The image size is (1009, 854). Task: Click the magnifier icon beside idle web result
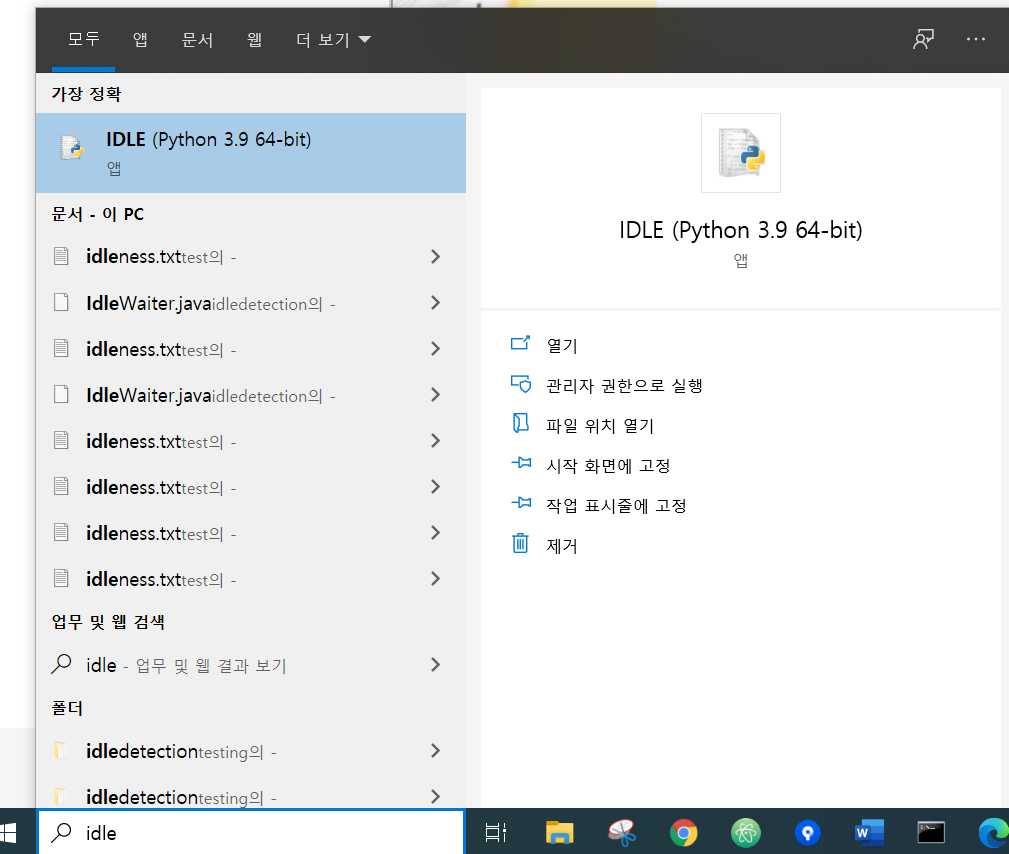pyautogui.click(x=61, y=664)
